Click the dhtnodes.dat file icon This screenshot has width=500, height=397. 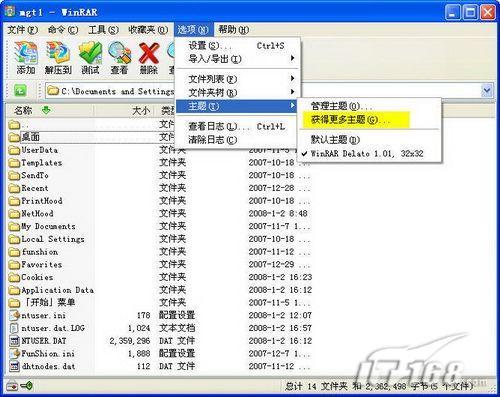14,366
